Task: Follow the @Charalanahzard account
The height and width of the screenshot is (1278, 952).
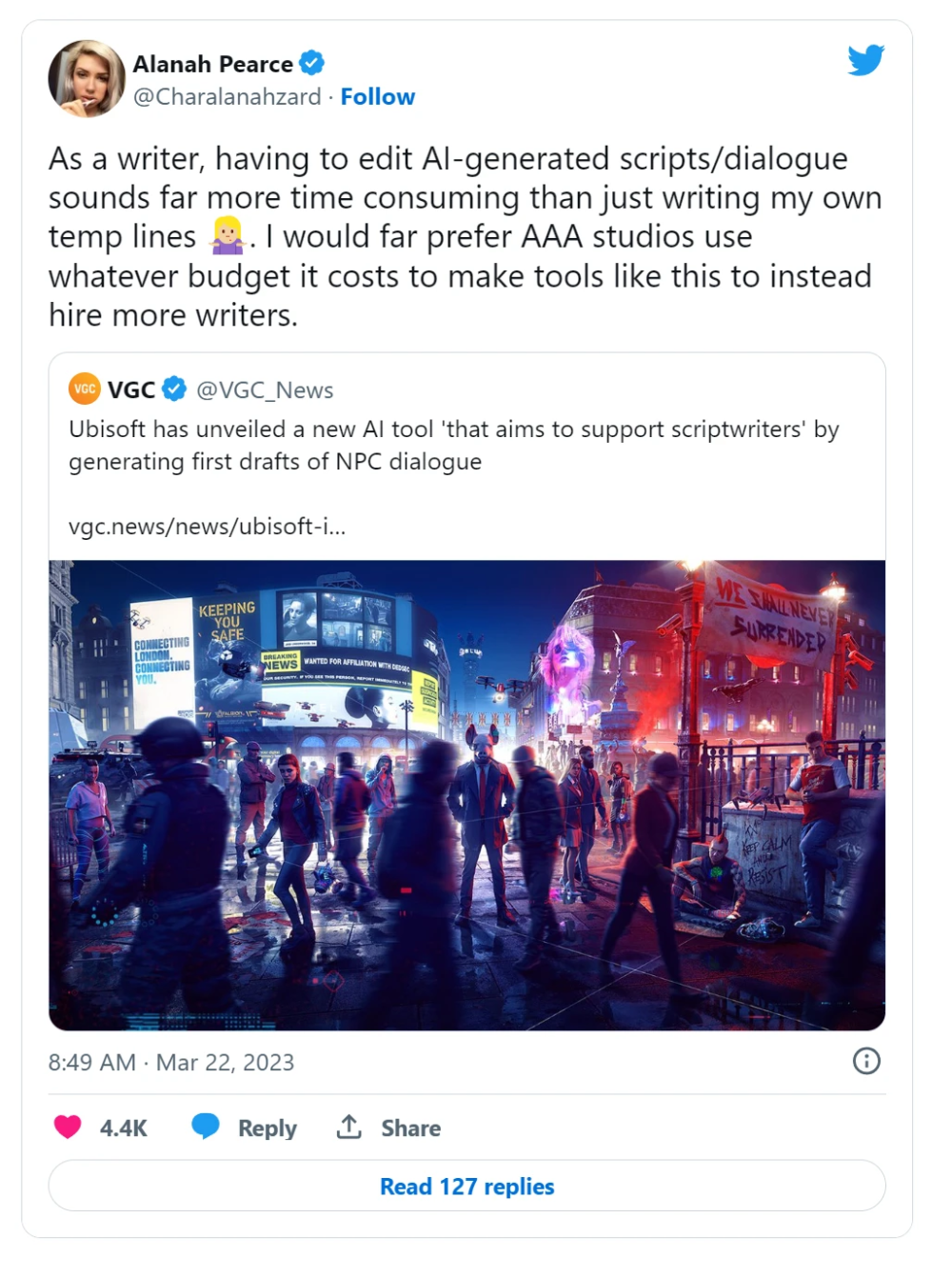Action: coord(378,97)
